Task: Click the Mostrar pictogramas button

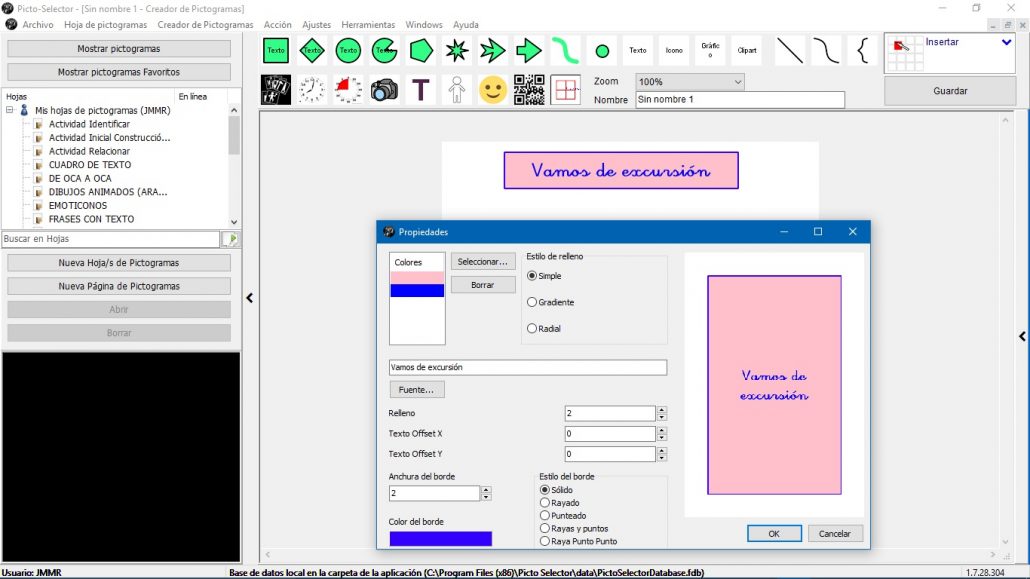Action: point(118,47)
